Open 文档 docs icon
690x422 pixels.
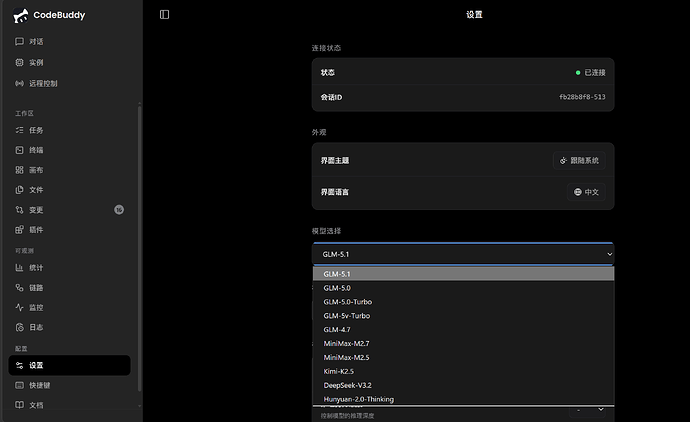(19, 405)
